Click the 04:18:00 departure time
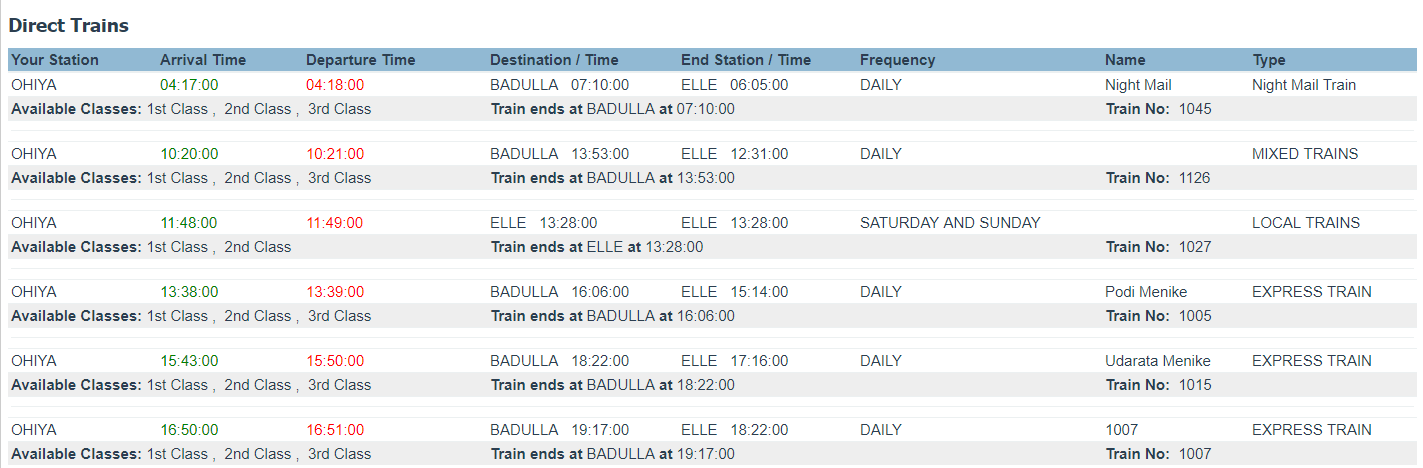The width and height of the screenshot is (1423, 468). coord(335,85)
